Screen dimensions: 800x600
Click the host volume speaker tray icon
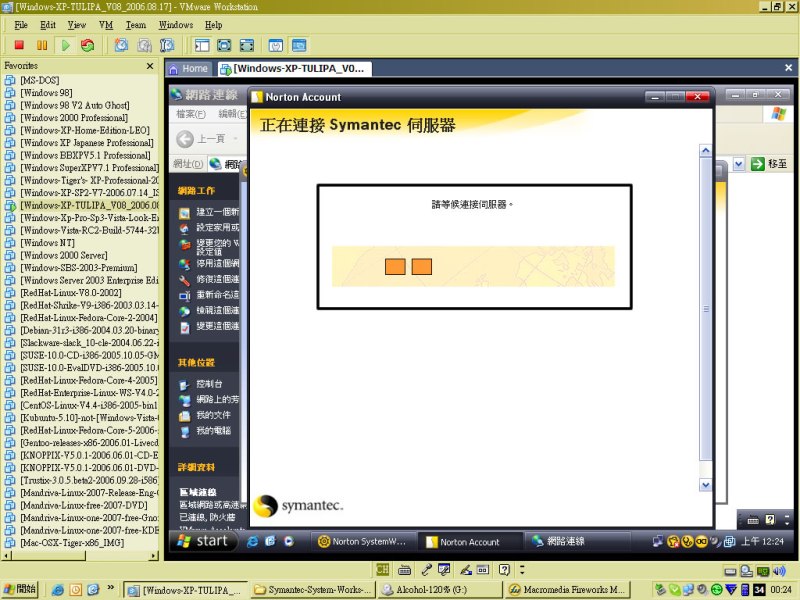(x=779, y=571)
